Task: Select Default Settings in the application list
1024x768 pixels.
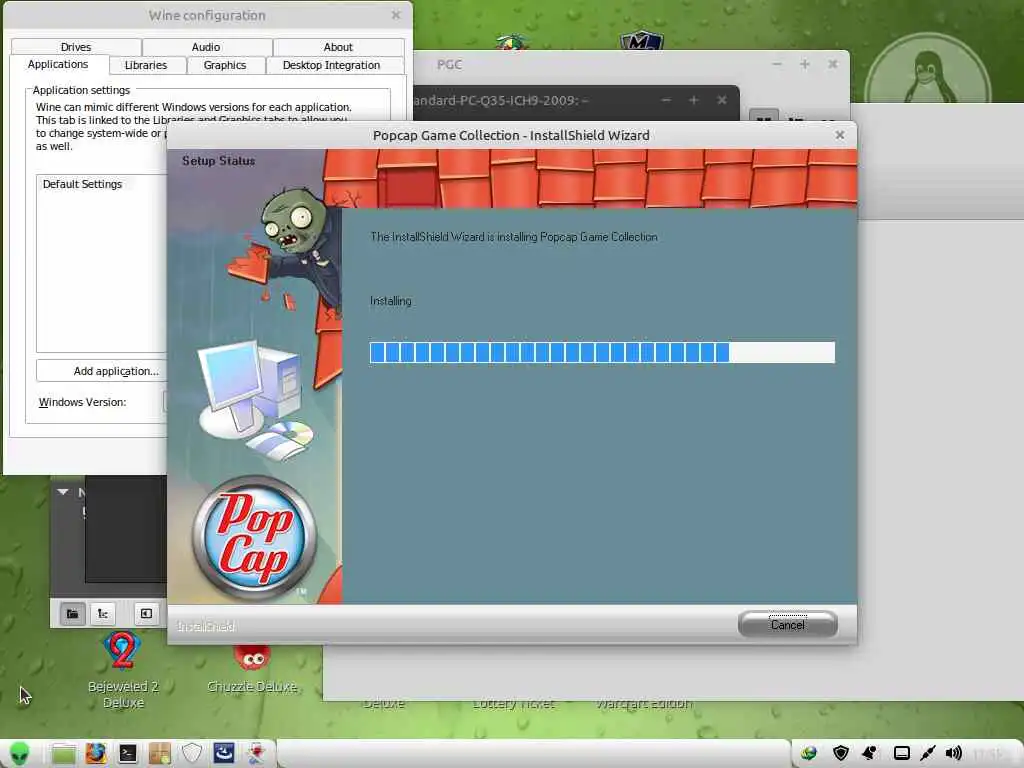Action: [x=82, y=184]
